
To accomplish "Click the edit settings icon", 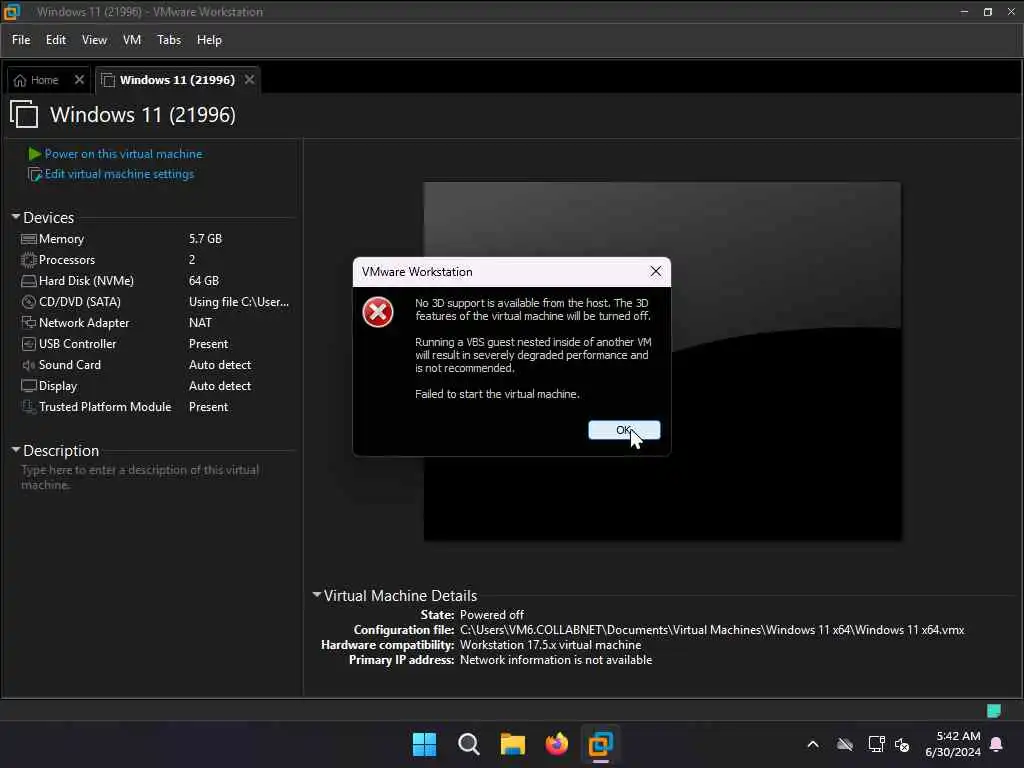I will coord(35,174).
